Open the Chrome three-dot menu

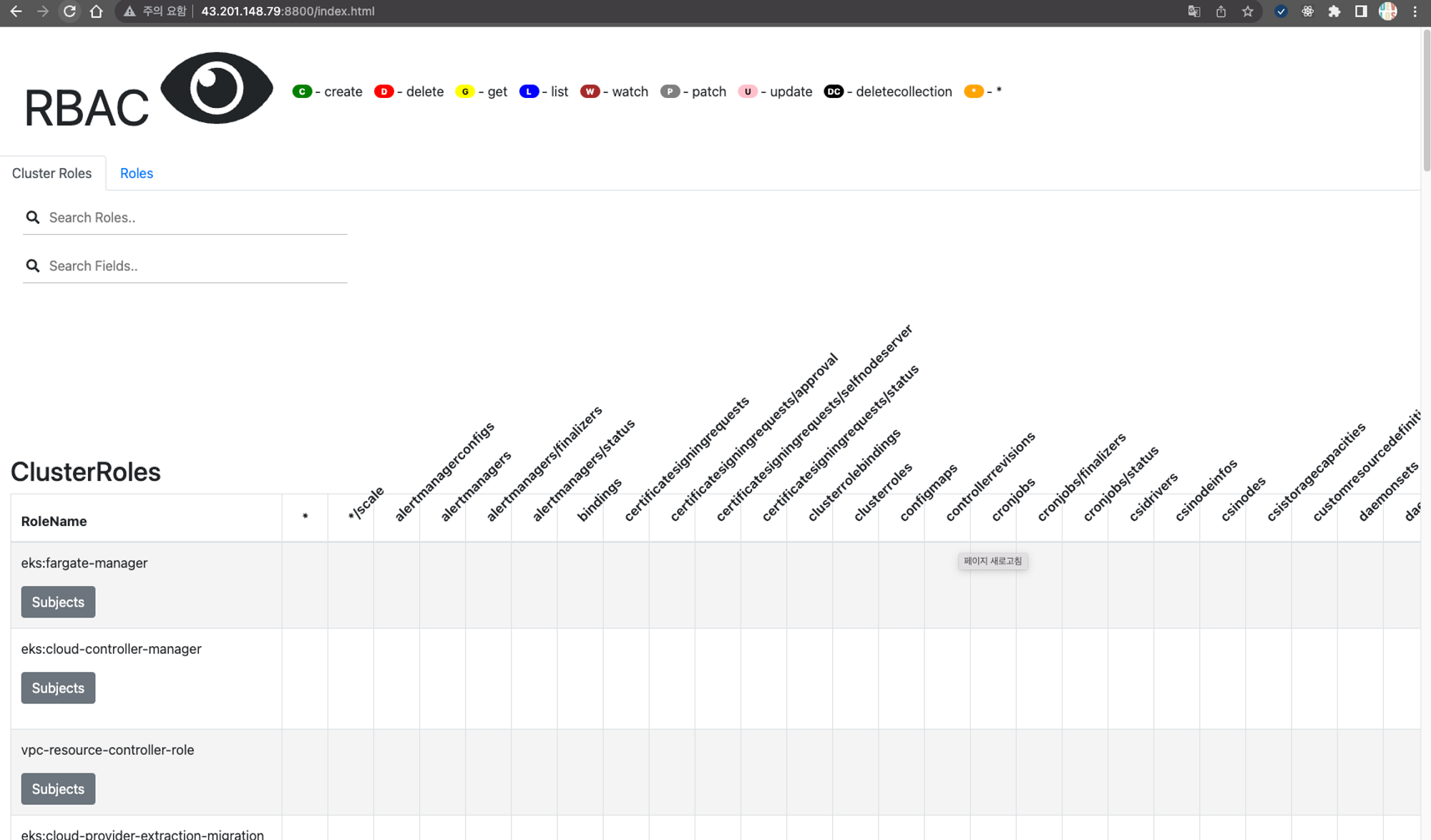point(1415,11)
